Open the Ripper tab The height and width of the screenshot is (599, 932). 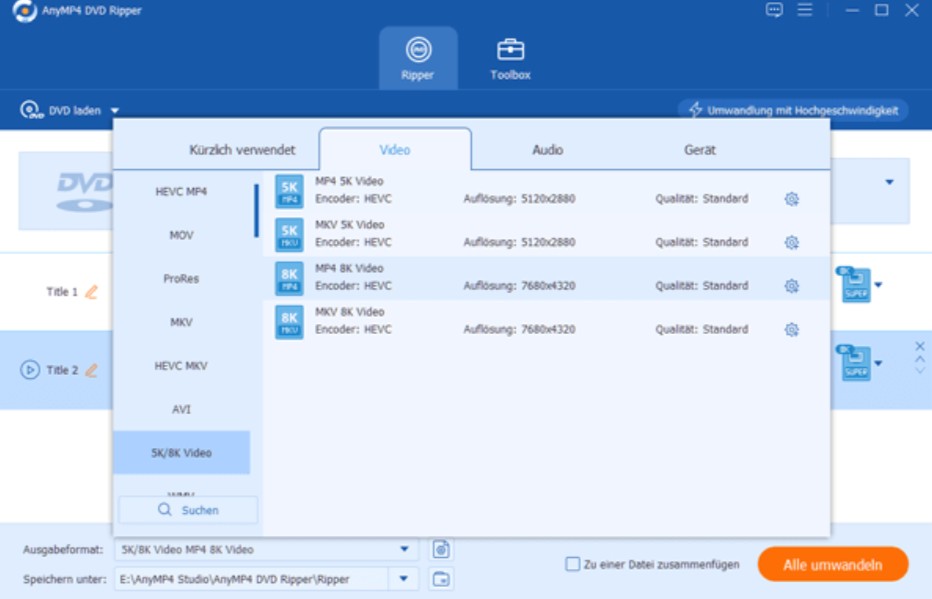point(418,58)
